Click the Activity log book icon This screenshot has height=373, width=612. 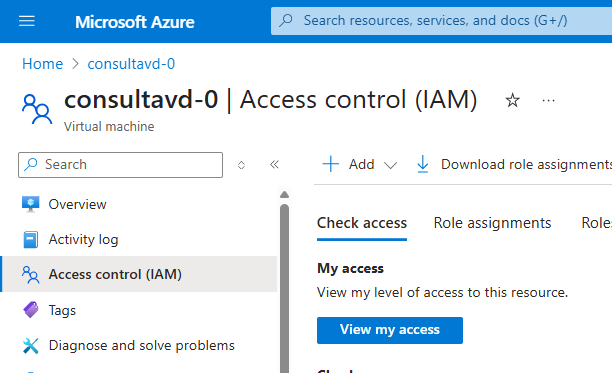[30, 239]
